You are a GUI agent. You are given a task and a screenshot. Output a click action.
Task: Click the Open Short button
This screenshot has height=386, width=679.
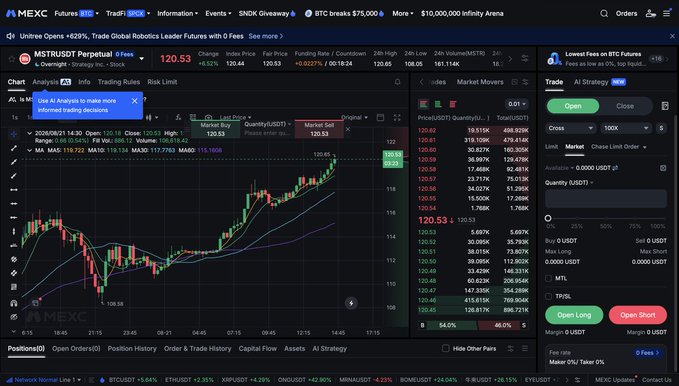(x=637, y=315)
